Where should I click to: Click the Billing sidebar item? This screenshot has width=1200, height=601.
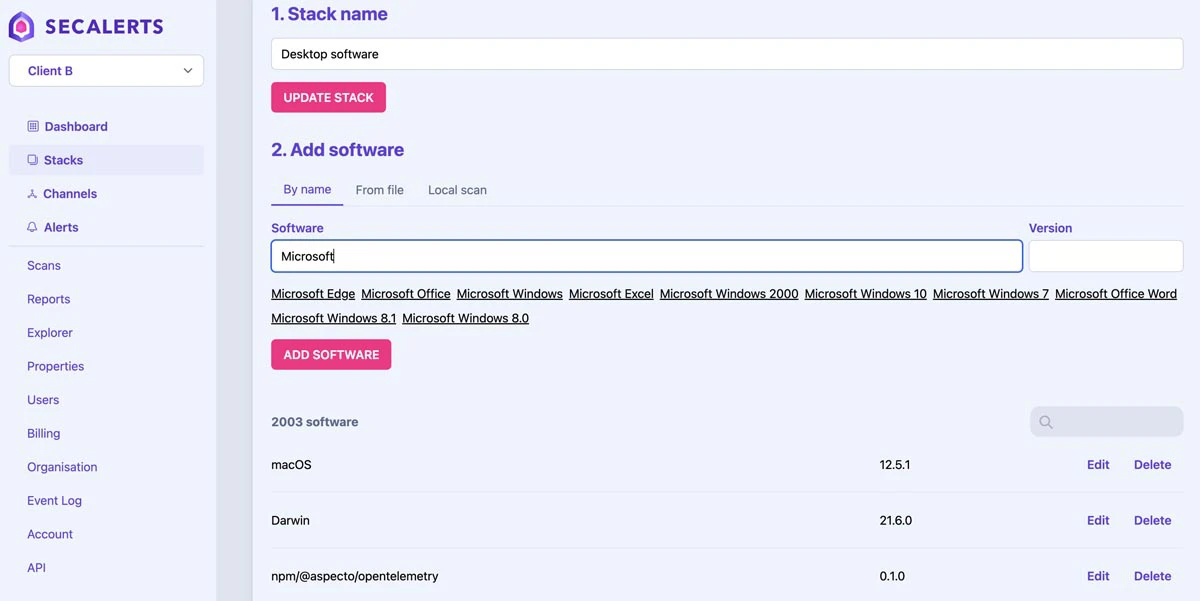[x=43, y=433]
